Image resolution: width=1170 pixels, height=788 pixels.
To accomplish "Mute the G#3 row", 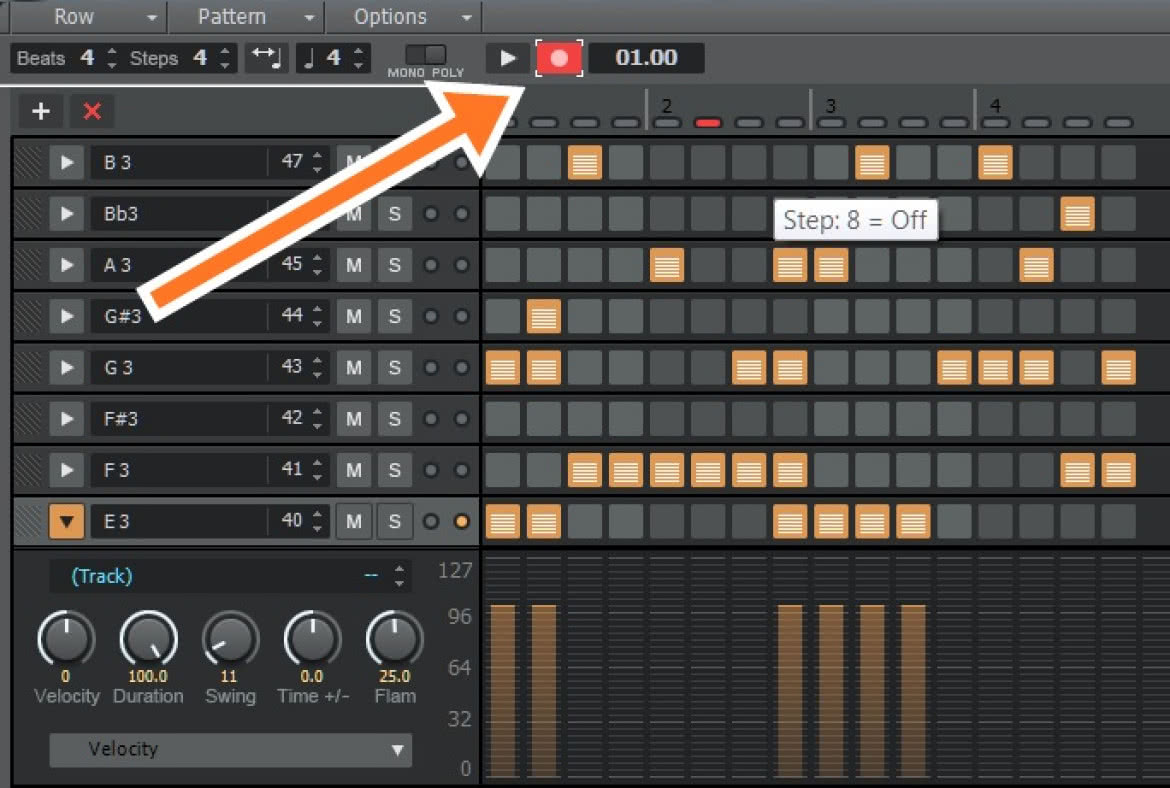I will click(x=354, y=316).
